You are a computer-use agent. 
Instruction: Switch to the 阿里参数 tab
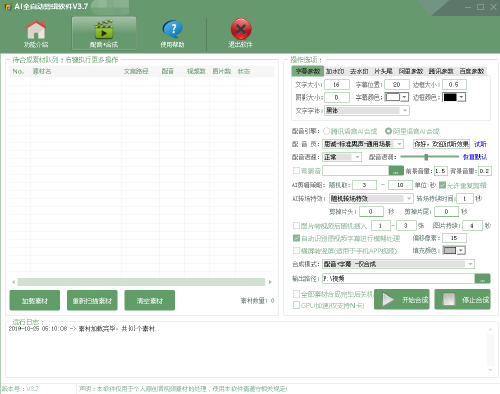[x=411, y=71]
